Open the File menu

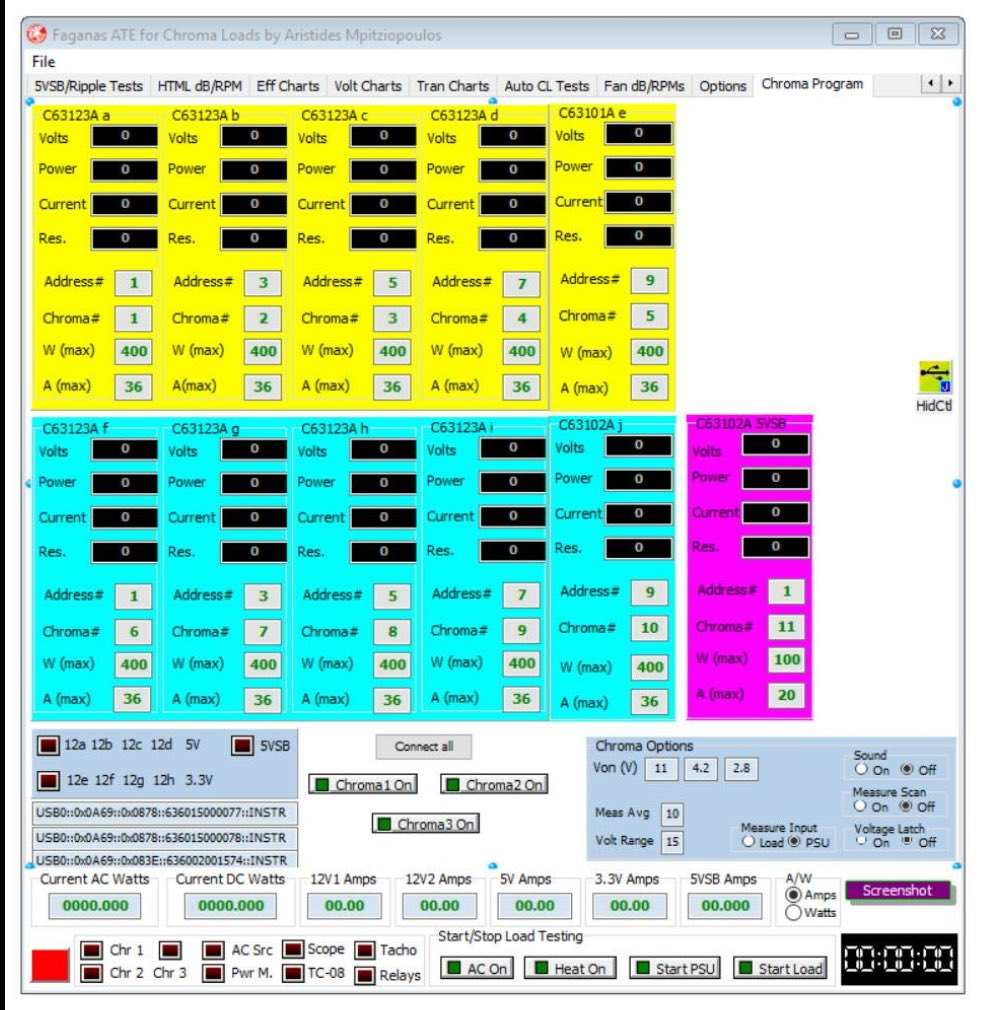(44, 62)
